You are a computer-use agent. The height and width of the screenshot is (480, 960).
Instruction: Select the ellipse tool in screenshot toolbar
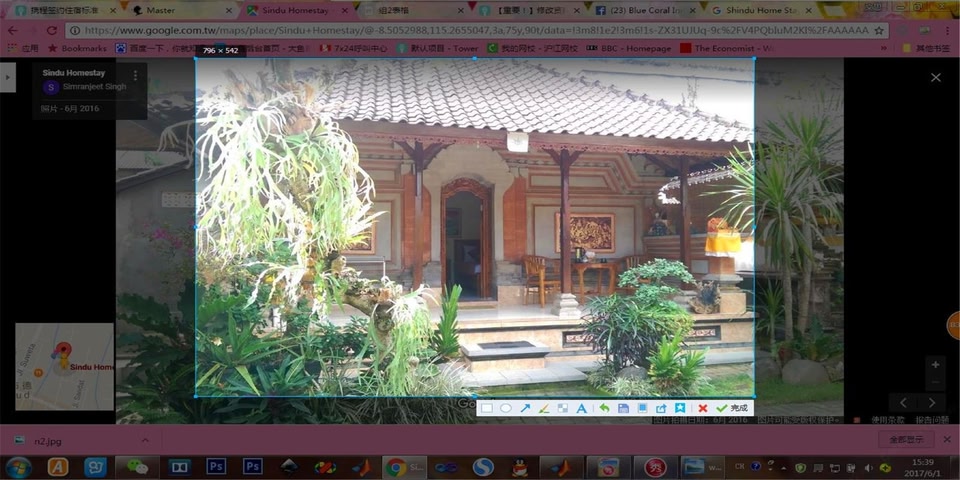[x=506, y=408]
